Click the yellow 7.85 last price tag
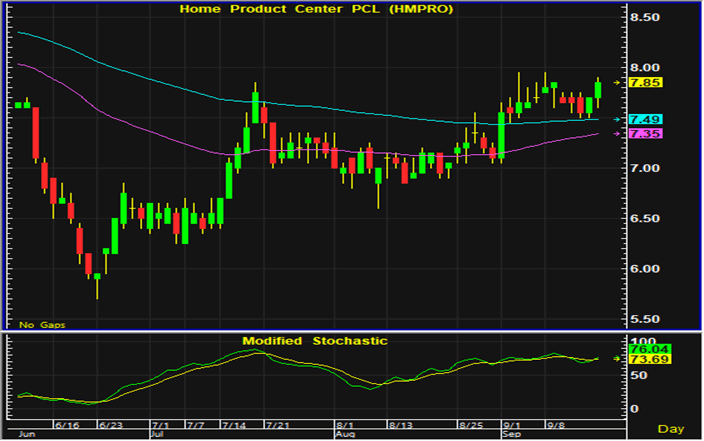The height and width of the screenshot is (441, 704). click(x=640, y=82)
